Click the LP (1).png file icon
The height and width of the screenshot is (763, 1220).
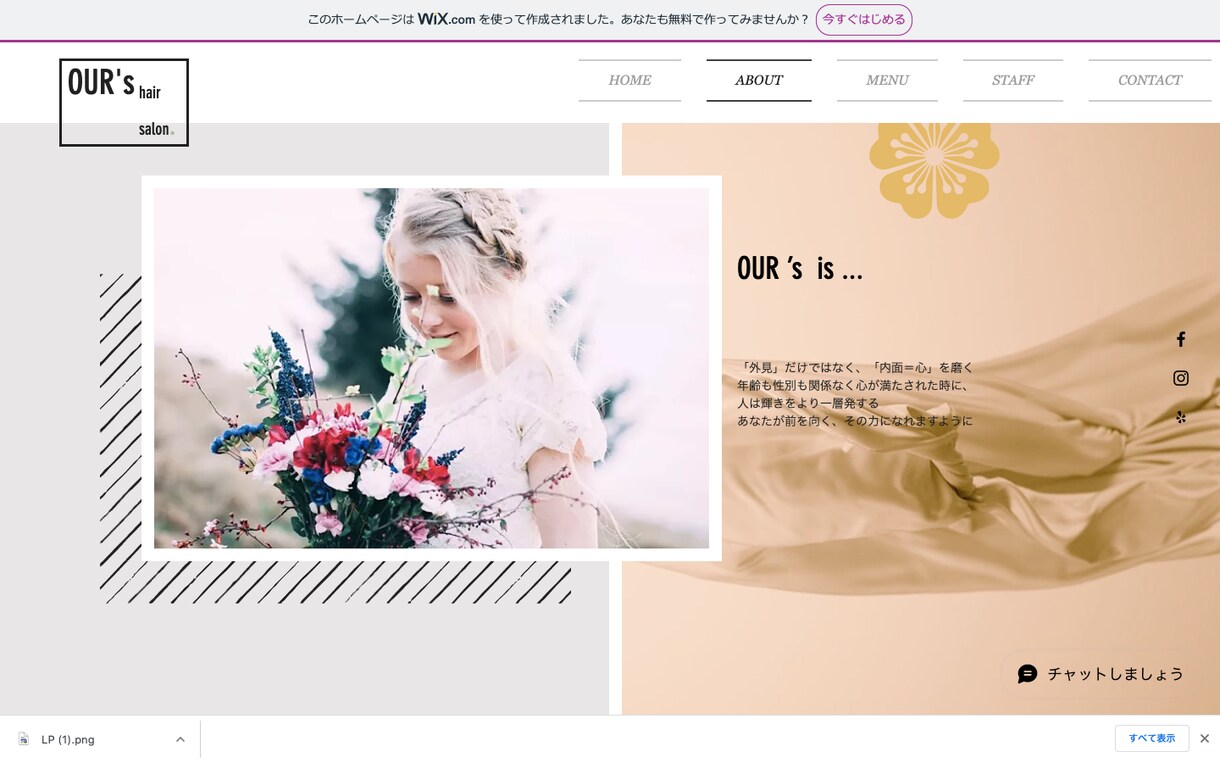coord(23,740)
